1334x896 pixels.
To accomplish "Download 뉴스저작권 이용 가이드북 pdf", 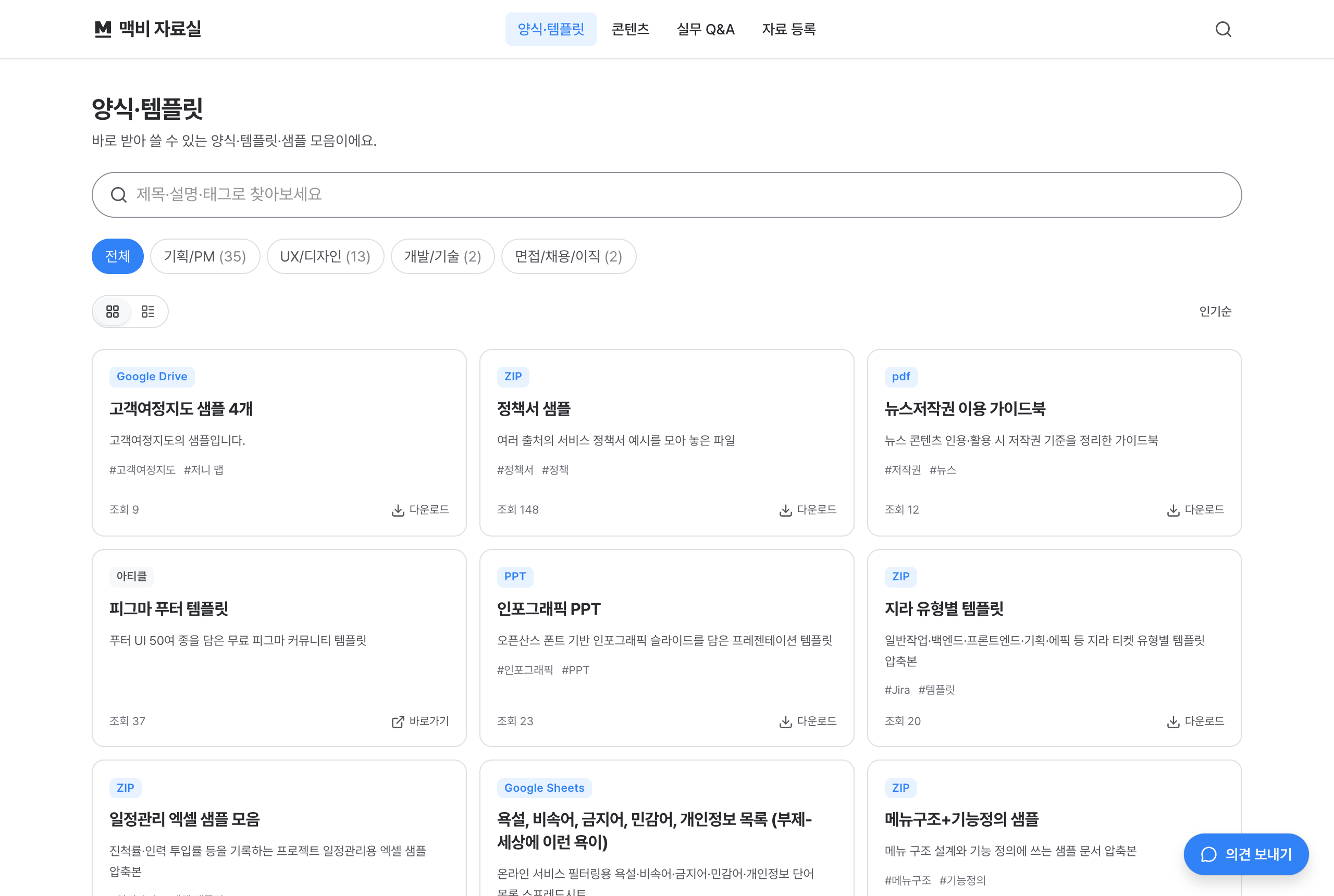I will (x=1195, y=509).
